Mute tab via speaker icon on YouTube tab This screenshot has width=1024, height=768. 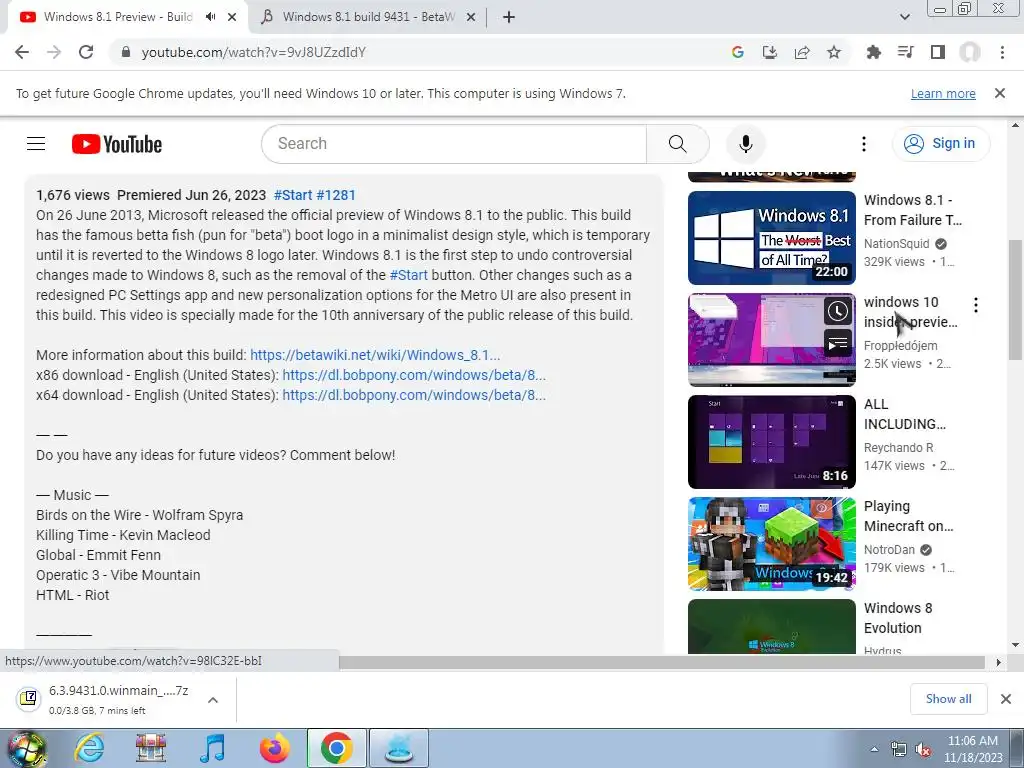click(x=210, y=17)
